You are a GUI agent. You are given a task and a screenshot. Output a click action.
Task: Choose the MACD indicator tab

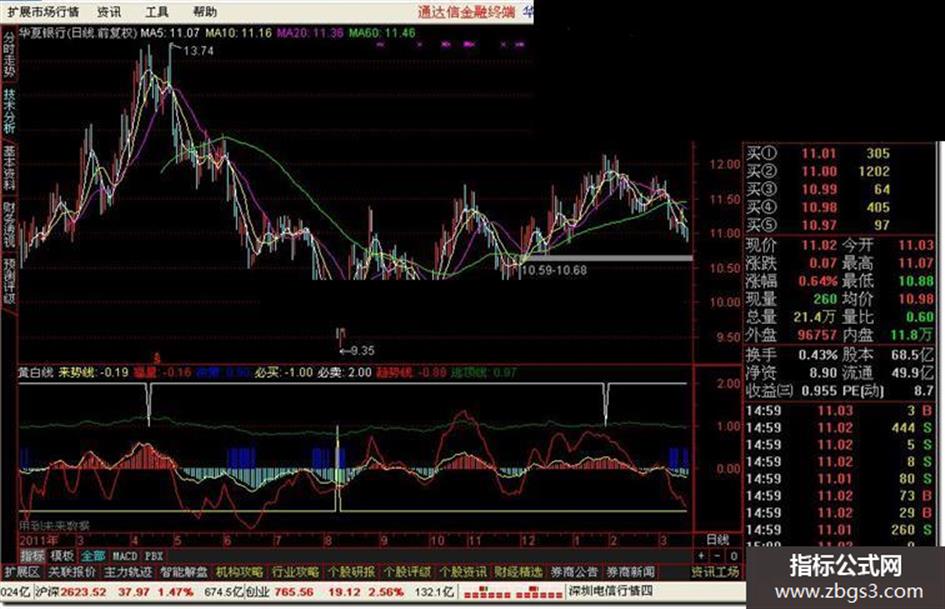(125, 555)
